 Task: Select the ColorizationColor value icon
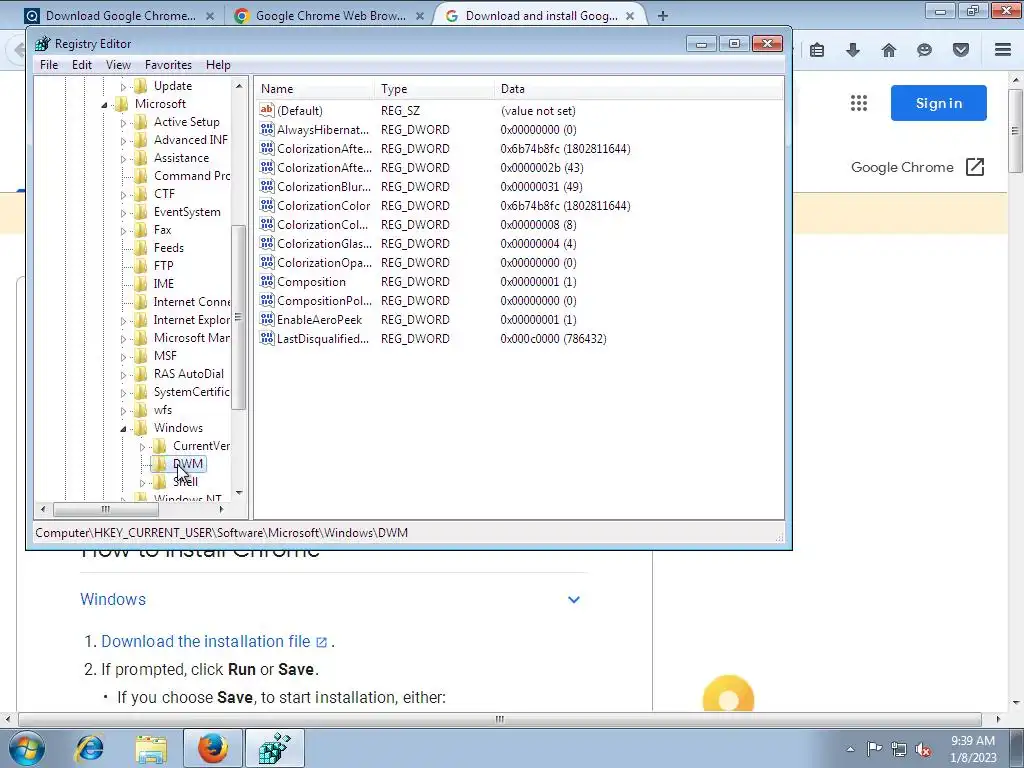[x=266, y=205]
